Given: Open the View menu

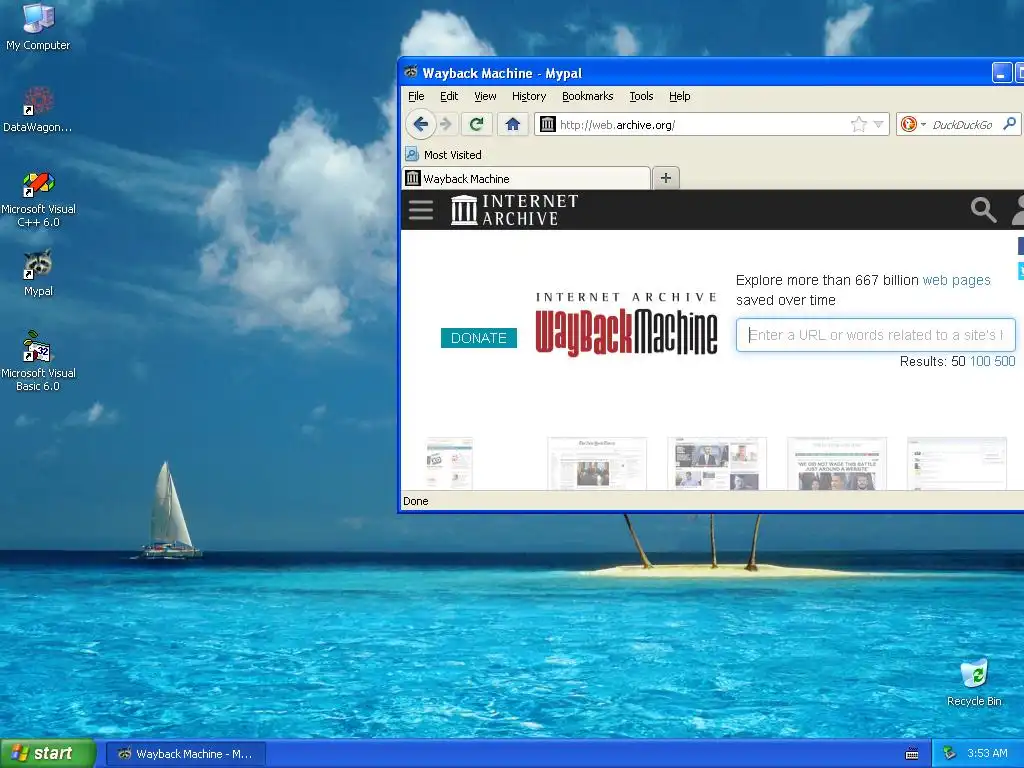Looking at the screenshot, I should point(485,96).
